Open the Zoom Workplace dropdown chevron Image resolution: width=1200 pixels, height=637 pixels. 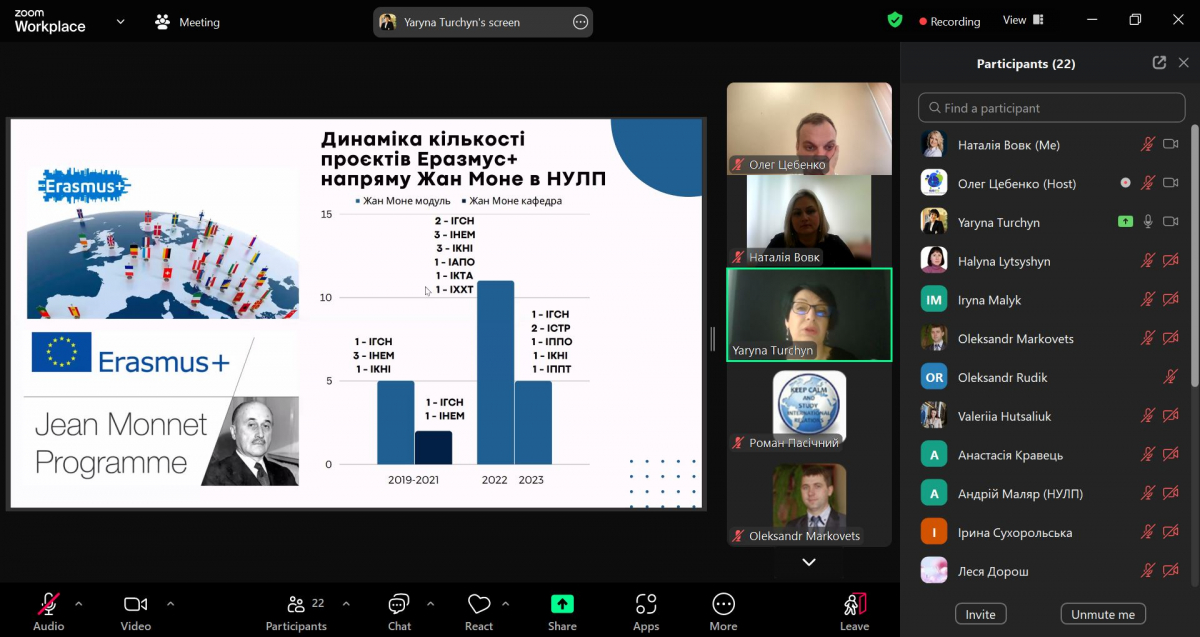[x=121, y=21]
